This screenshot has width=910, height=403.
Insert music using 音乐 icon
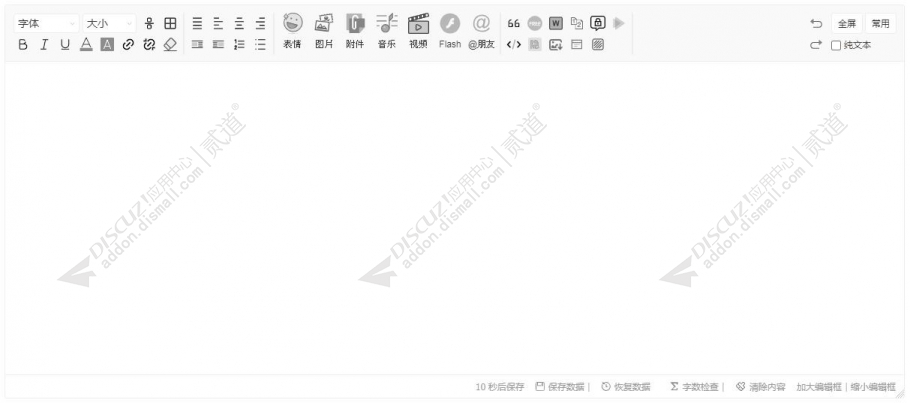point(387,31)
